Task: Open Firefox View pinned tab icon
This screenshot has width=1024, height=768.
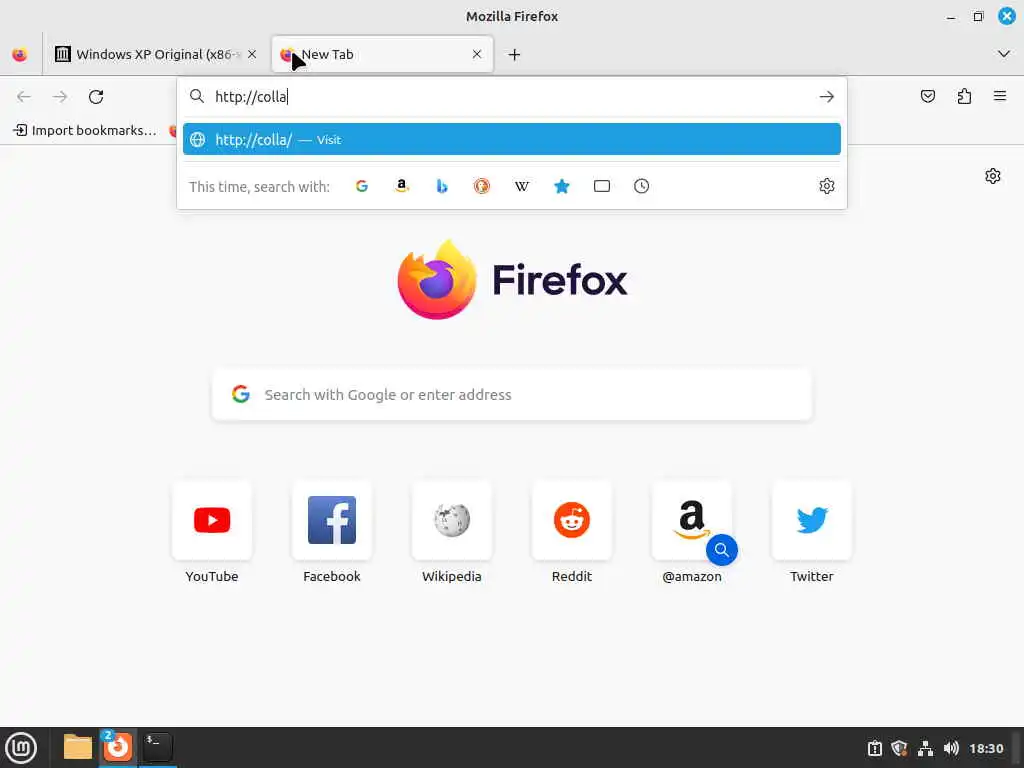Action: coord(20,55)
